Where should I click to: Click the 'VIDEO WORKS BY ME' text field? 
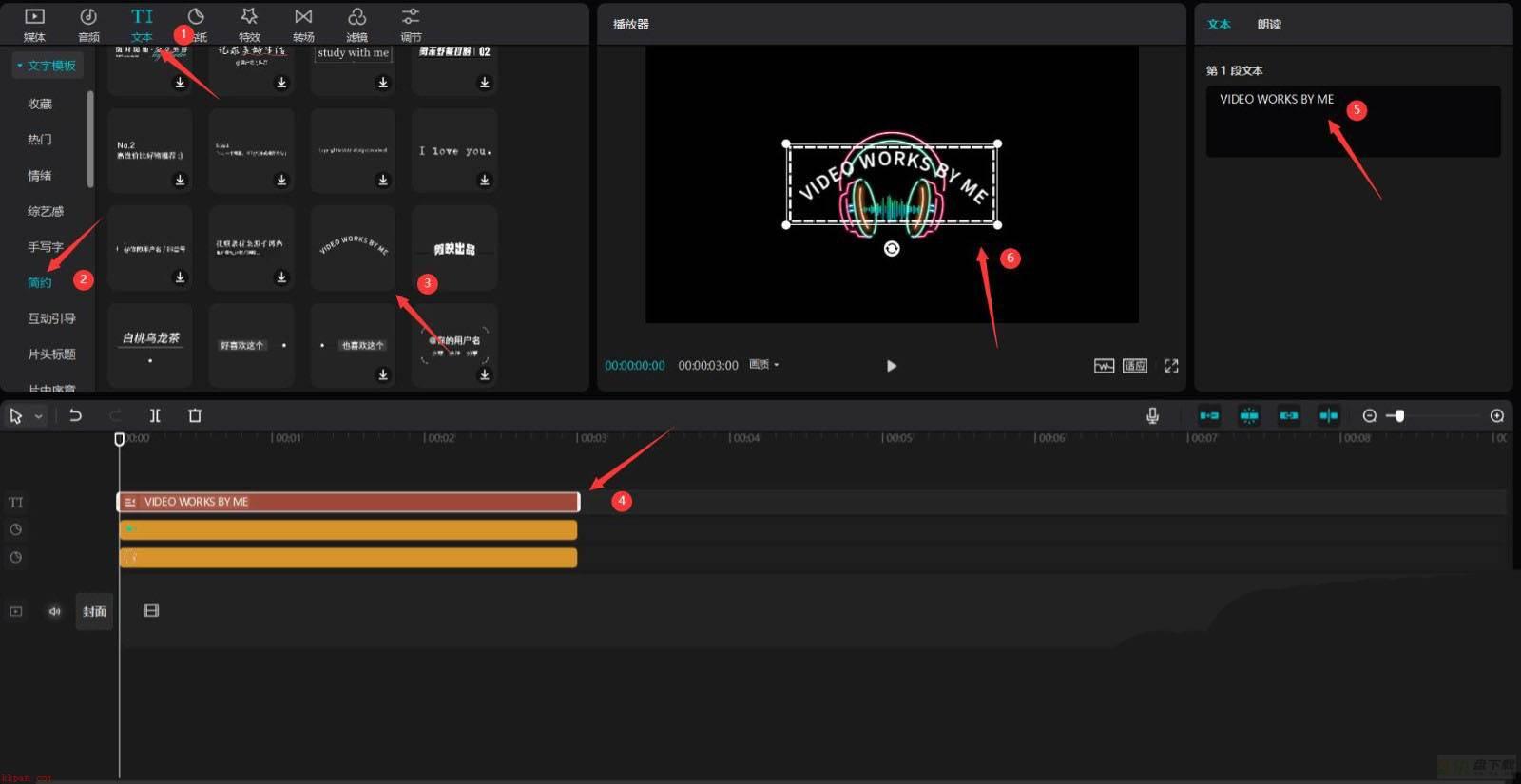coord(1354,122)
